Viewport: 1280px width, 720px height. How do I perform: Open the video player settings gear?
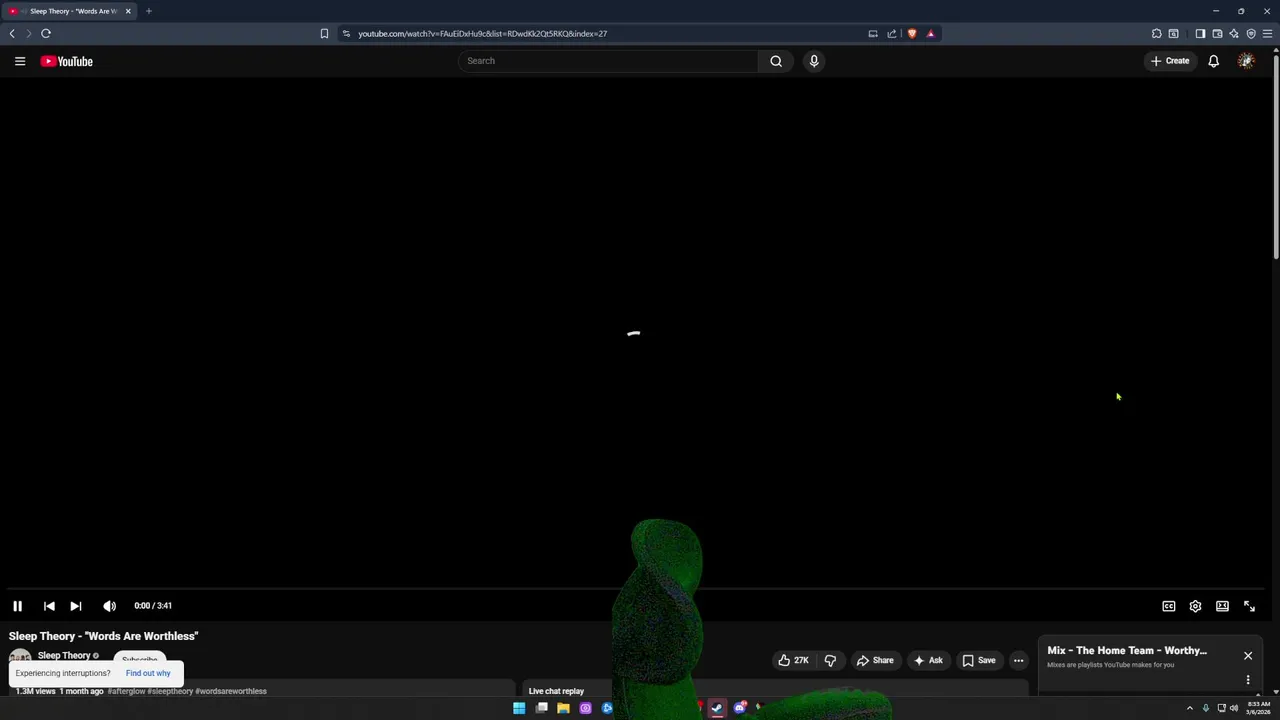coord(1195,606)
